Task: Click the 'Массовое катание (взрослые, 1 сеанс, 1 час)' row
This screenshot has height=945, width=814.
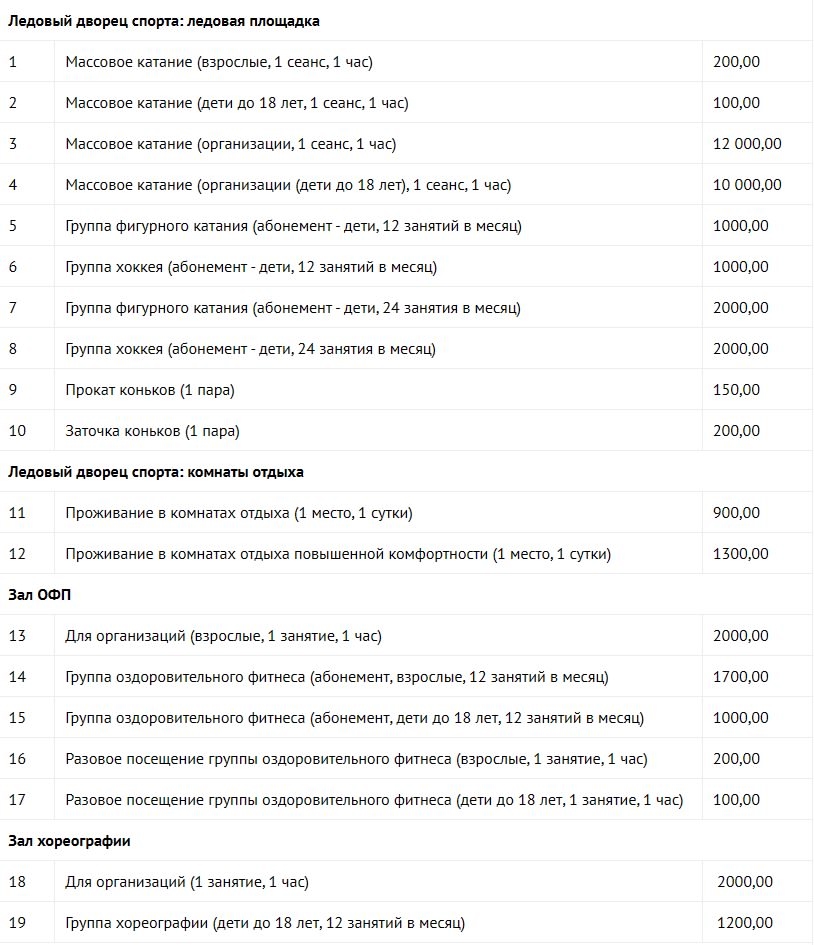Action: point(407,61)
